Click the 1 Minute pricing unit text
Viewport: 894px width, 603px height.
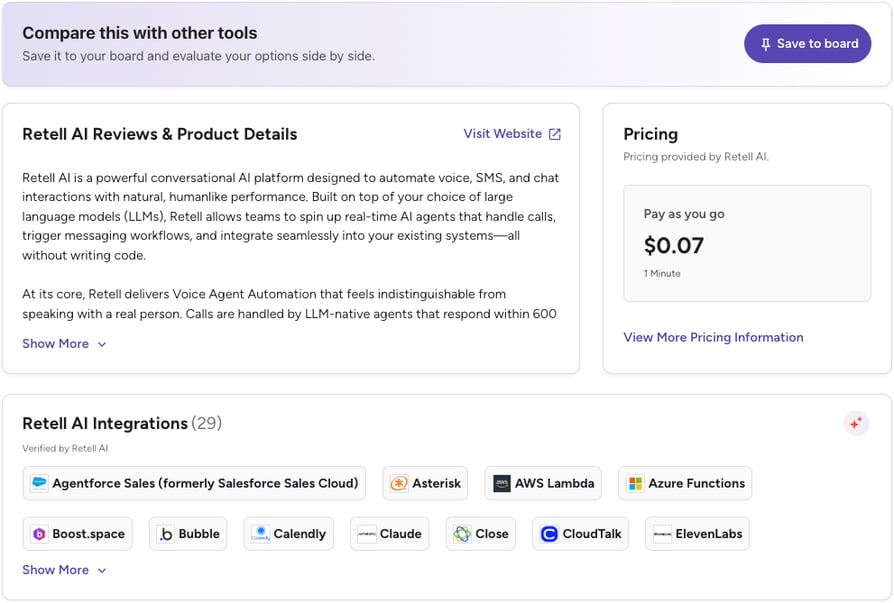coord(662,274)
